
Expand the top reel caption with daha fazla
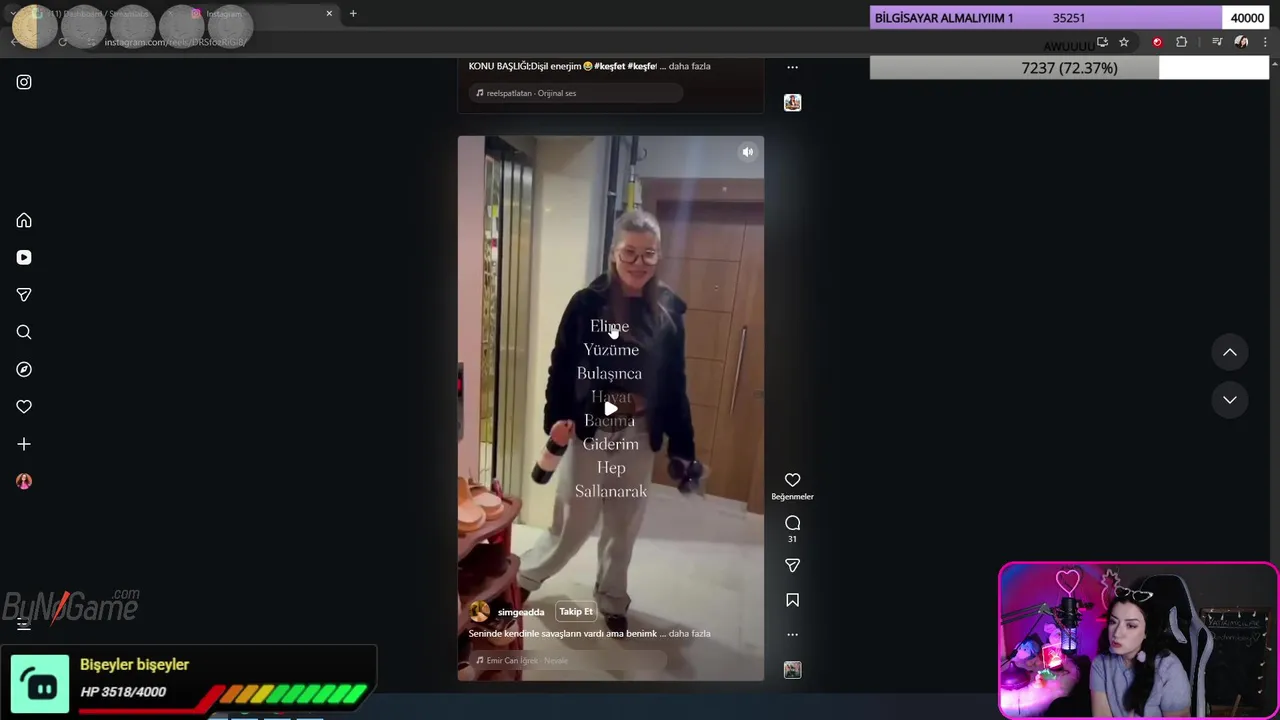689,66
